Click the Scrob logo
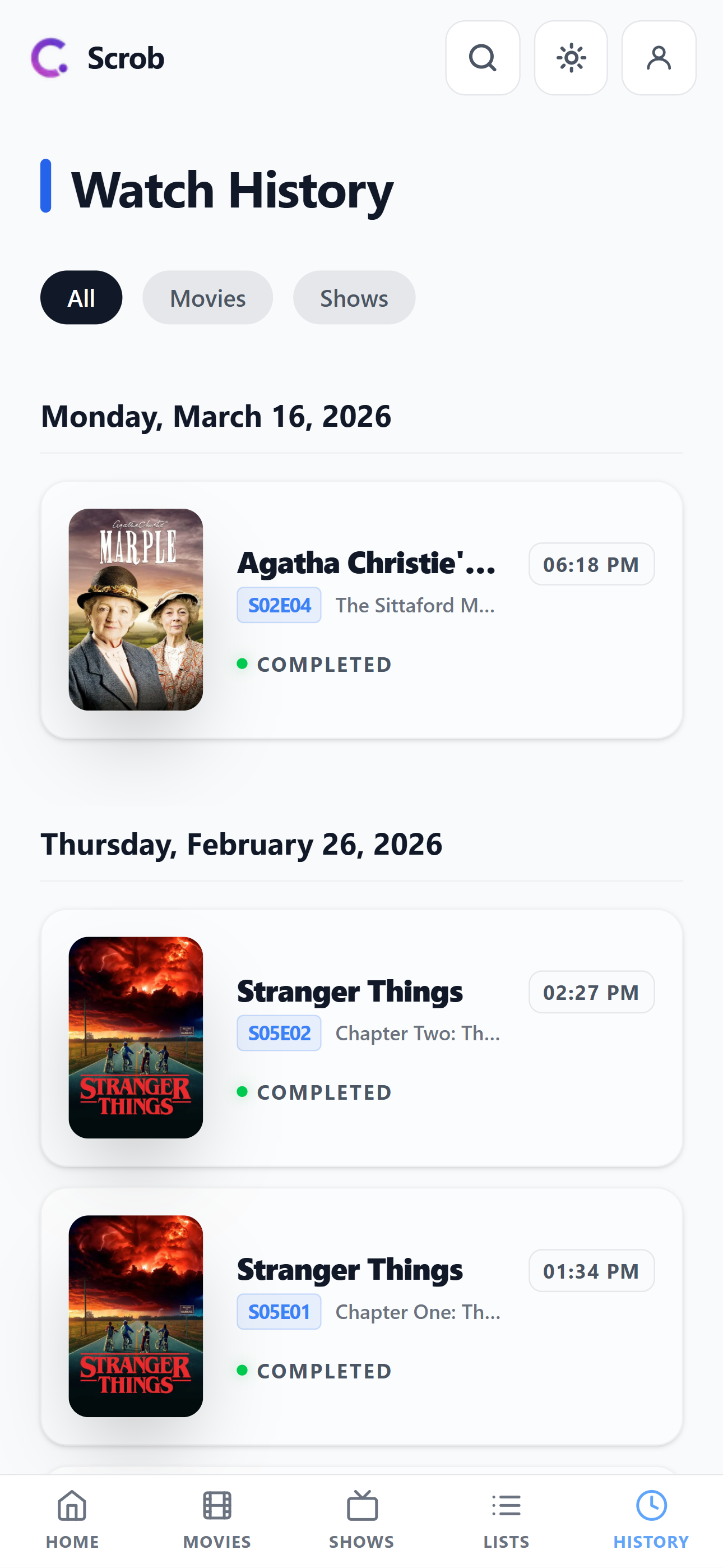Viewport: 723px width, 1568px height. click(98, 58)
